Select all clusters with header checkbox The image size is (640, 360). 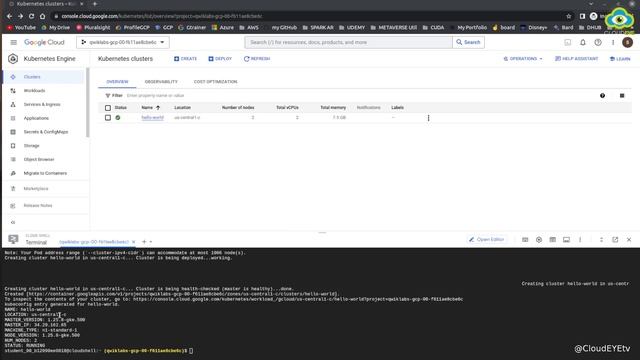coord(108,108)
